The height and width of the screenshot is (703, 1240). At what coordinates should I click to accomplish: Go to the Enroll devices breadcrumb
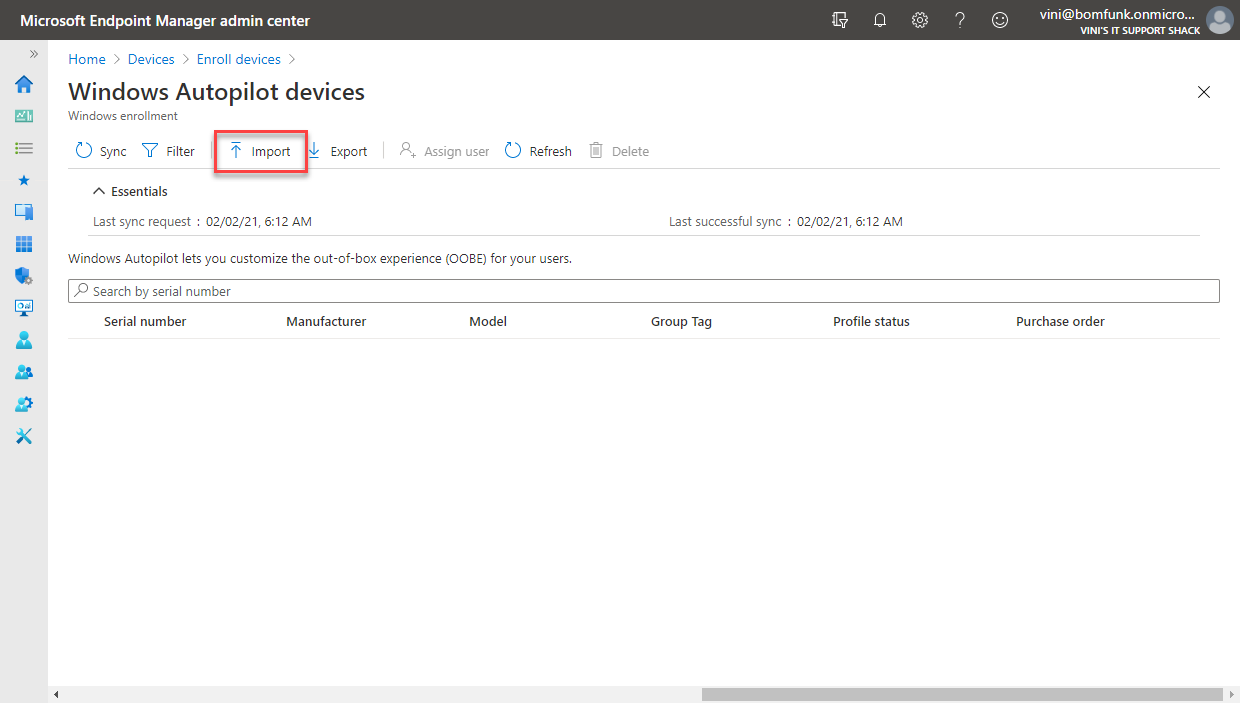point(239,59)
